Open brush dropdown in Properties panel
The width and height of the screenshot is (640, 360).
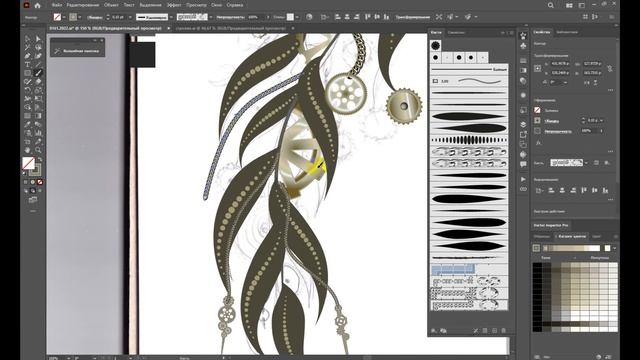click(x=587, y=163)
